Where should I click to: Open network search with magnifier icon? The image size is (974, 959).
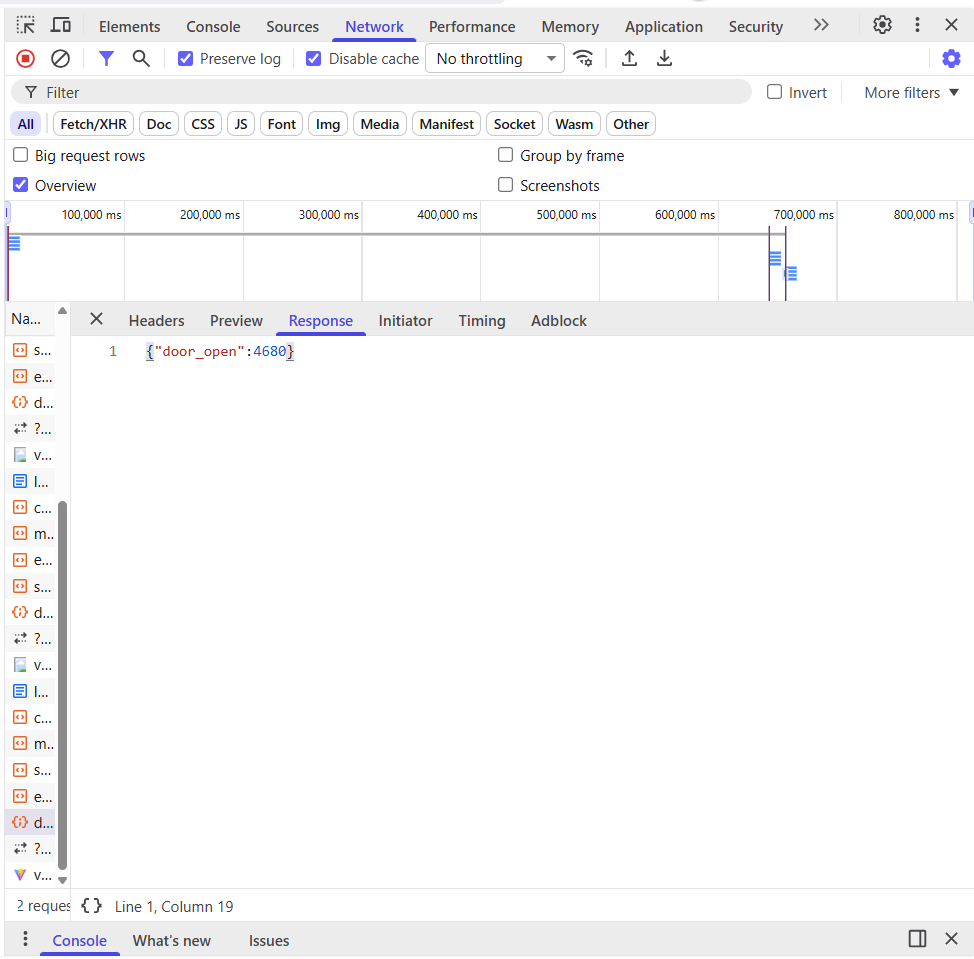coord(141,59)
